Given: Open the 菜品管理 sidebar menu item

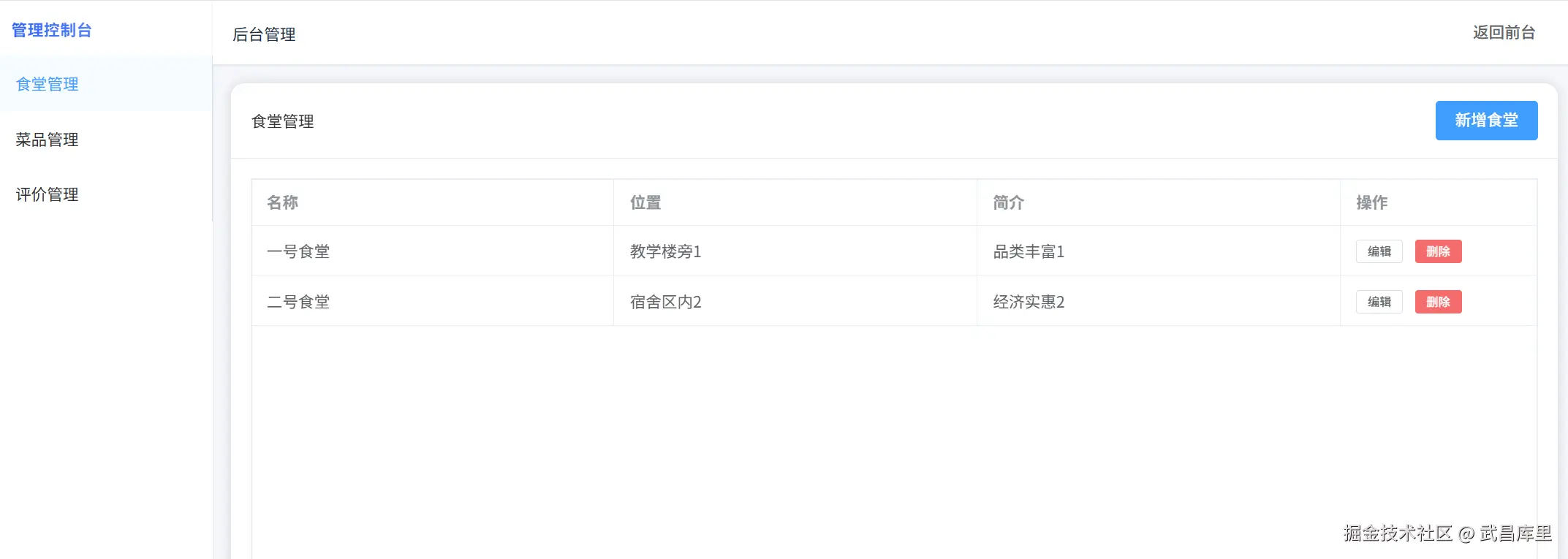Looking at the screenshot, I should 106,140.
